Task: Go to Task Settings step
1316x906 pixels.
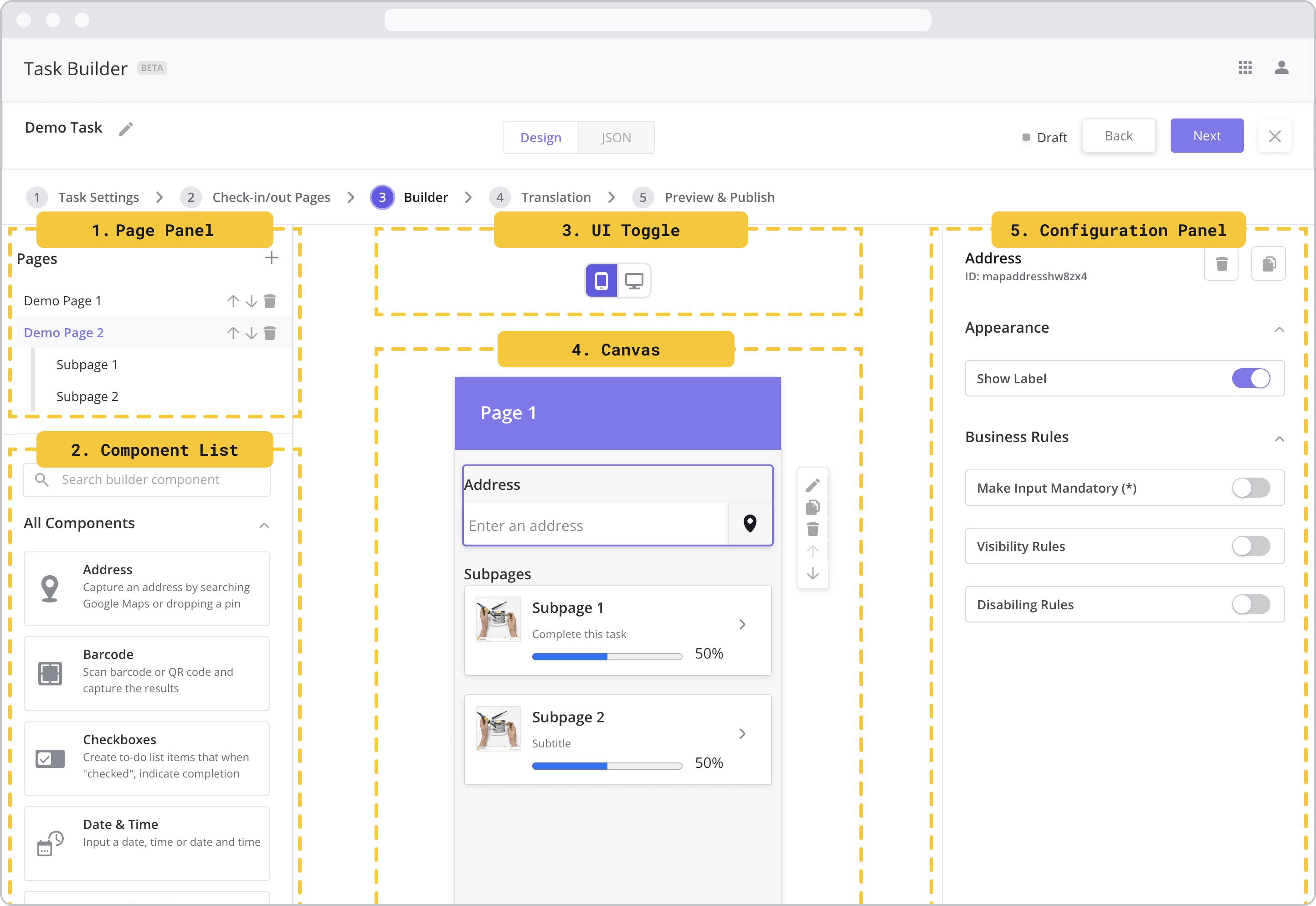Action: (x=83, y=197)
